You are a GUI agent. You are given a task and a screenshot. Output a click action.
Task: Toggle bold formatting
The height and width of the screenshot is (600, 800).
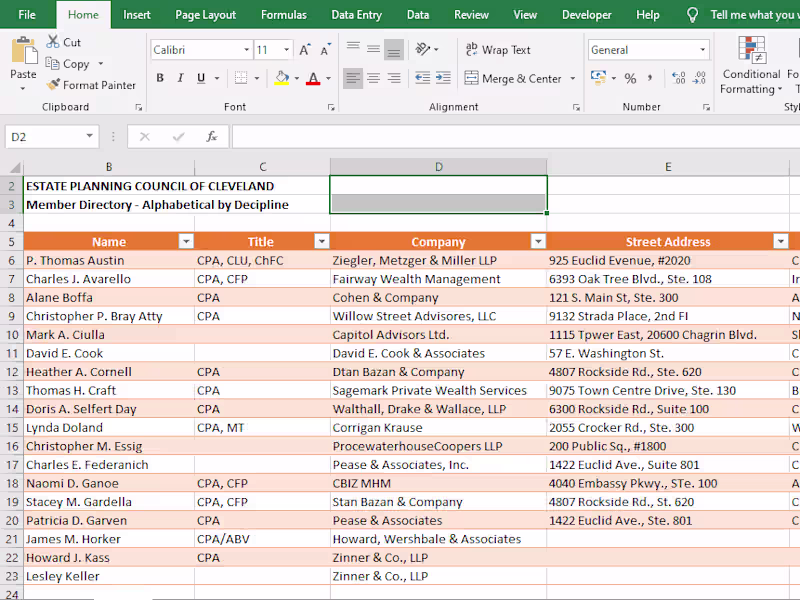(159, 77)
